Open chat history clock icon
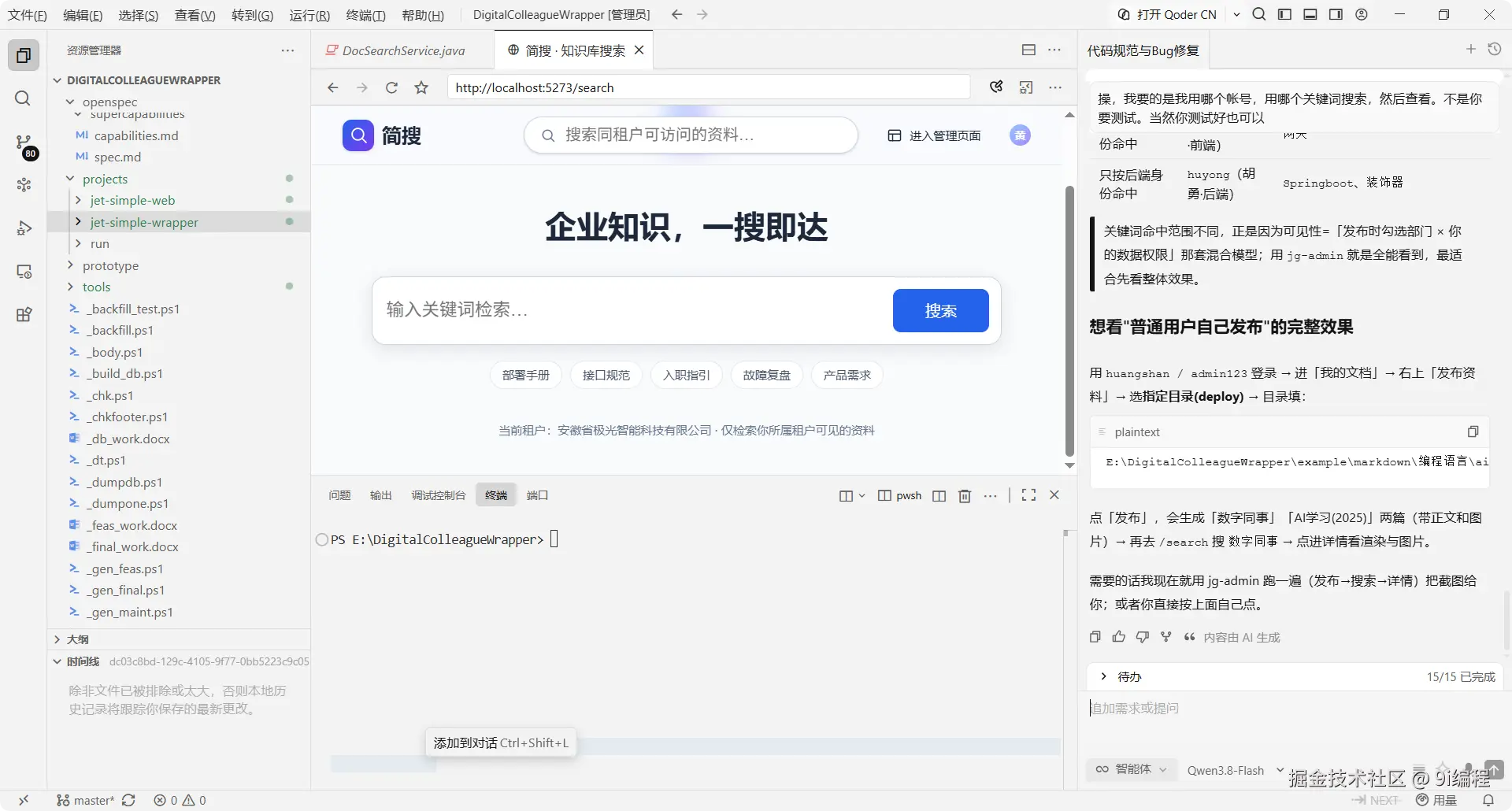Screen dimensions: 1512x811 1495,49
